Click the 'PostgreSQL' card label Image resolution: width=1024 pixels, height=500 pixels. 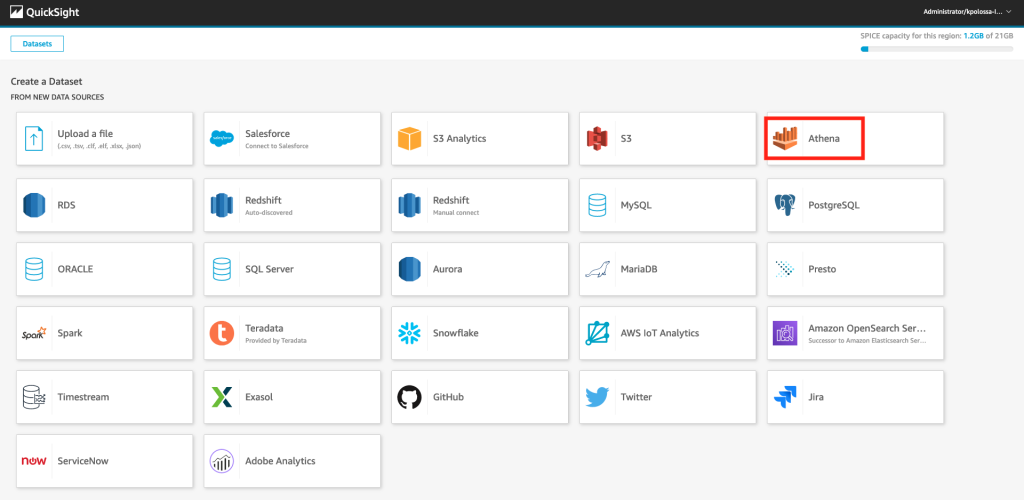click(x=834, y=205)
